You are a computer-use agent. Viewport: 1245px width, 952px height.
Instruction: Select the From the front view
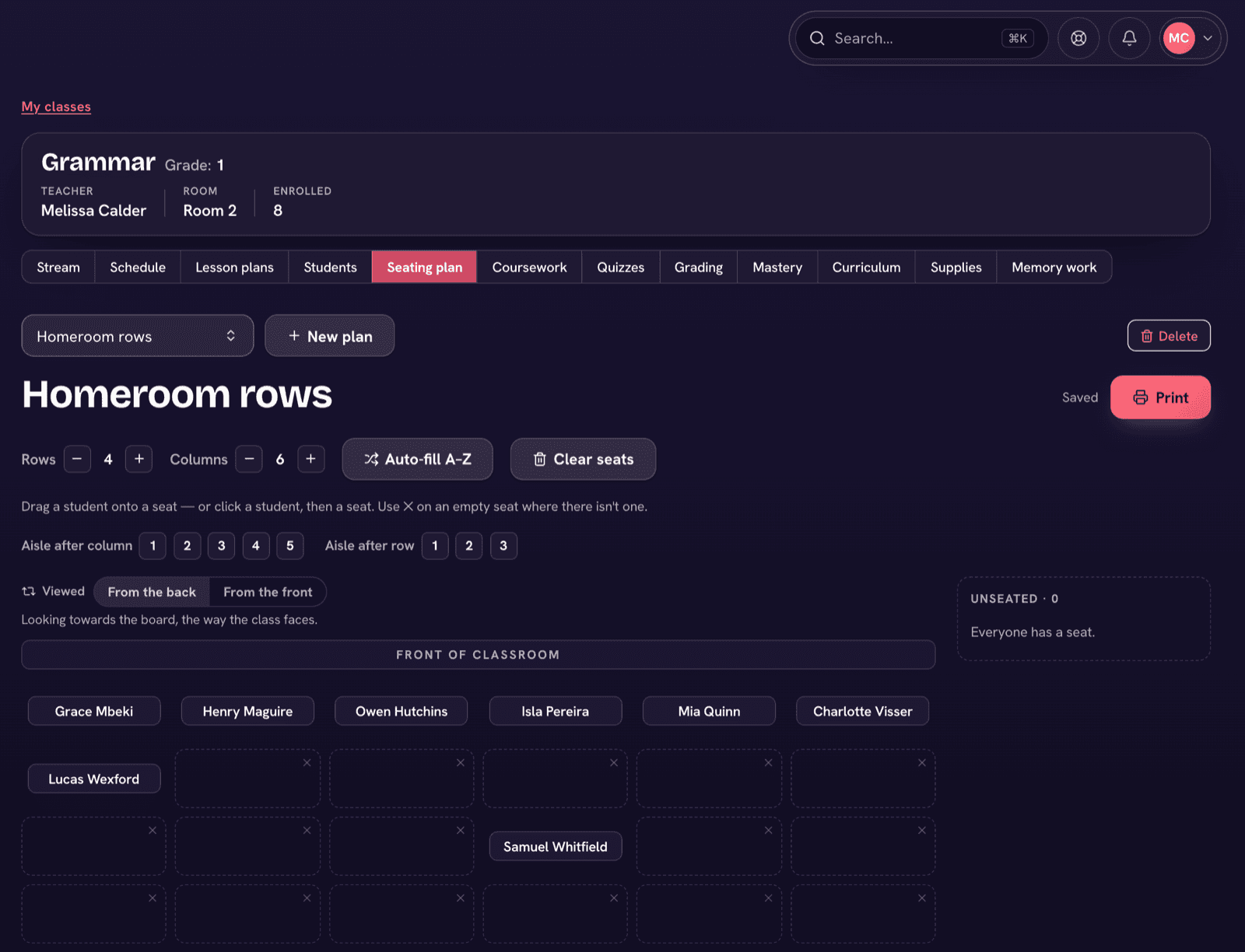[268, 592]
